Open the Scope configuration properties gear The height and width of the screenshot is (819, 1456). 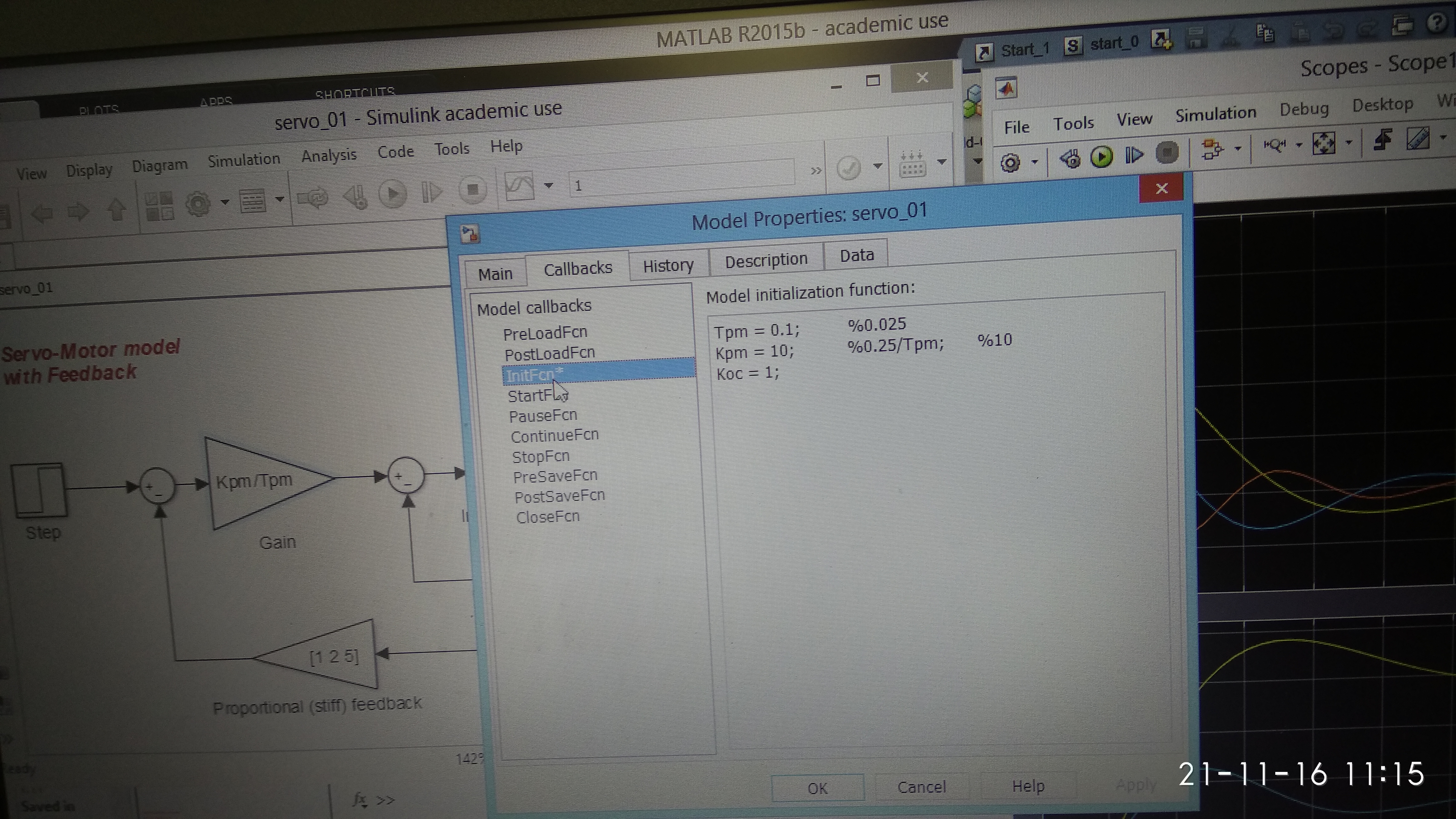click(x=1010, y=163)
